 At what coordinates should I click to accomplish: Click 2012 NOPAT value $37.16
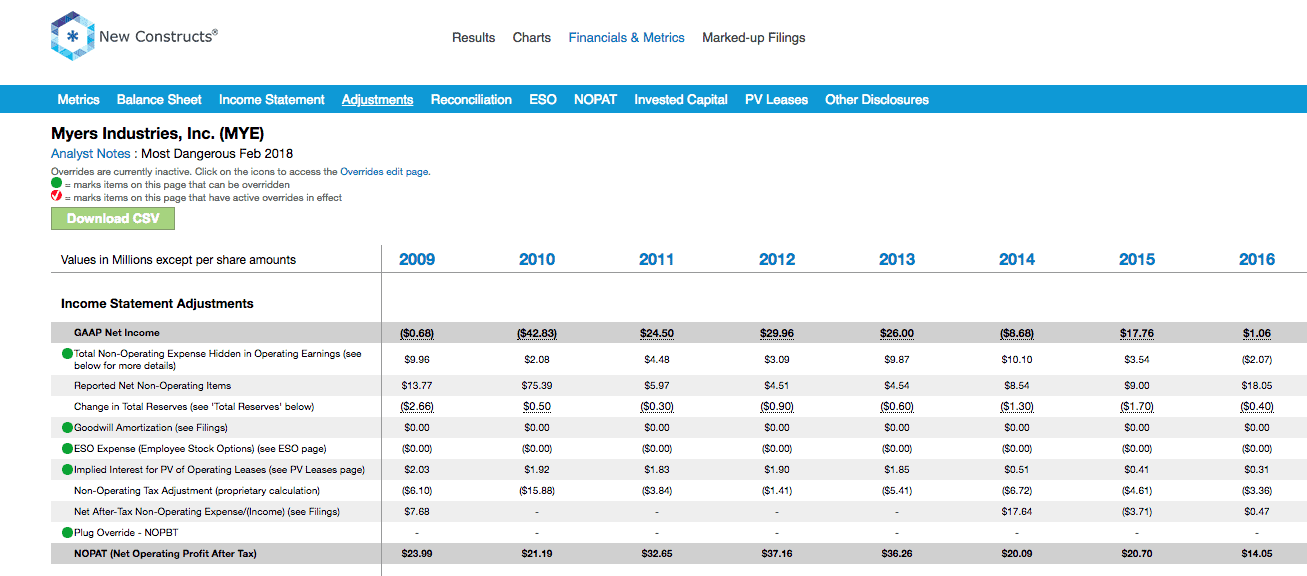click(x=777, y=554)
